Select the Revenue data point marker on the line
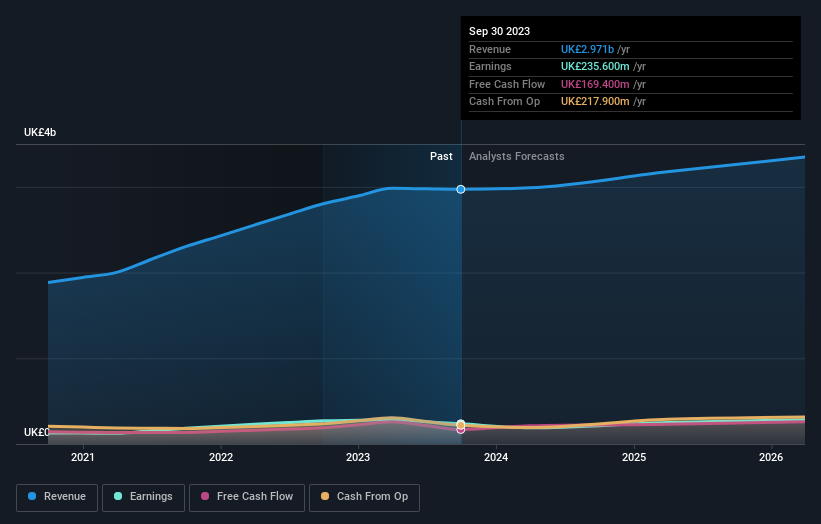The width and height of the screenshot is (821, 524). click(461, 189)
